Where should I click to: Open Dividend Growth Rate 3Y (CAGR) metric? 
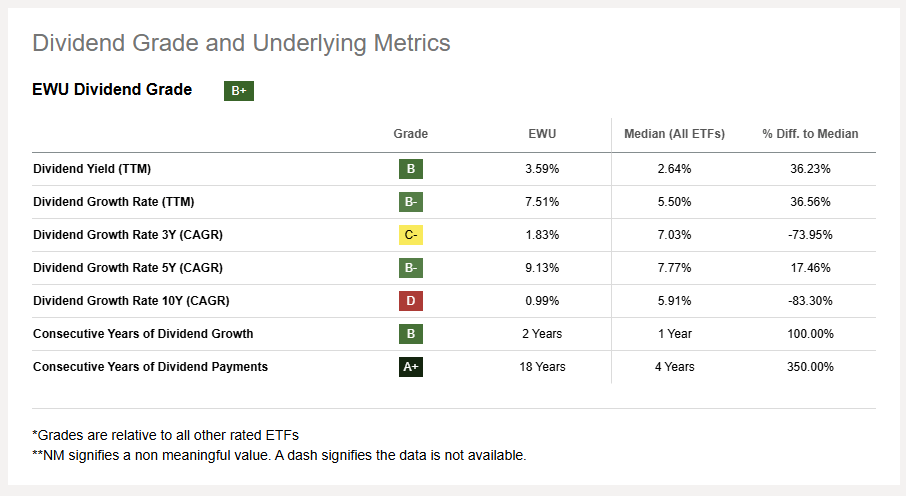tap(127, 235)
